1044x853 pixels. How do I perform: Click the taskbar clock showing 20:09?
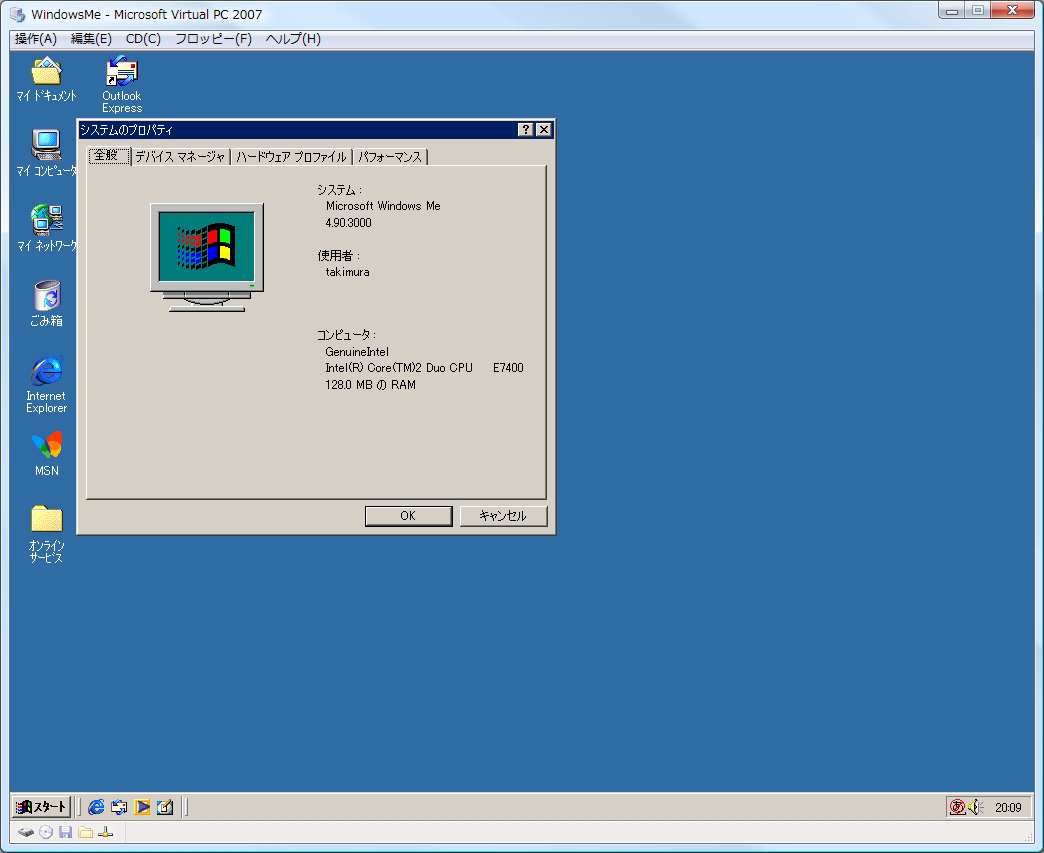click(1008, 808)
